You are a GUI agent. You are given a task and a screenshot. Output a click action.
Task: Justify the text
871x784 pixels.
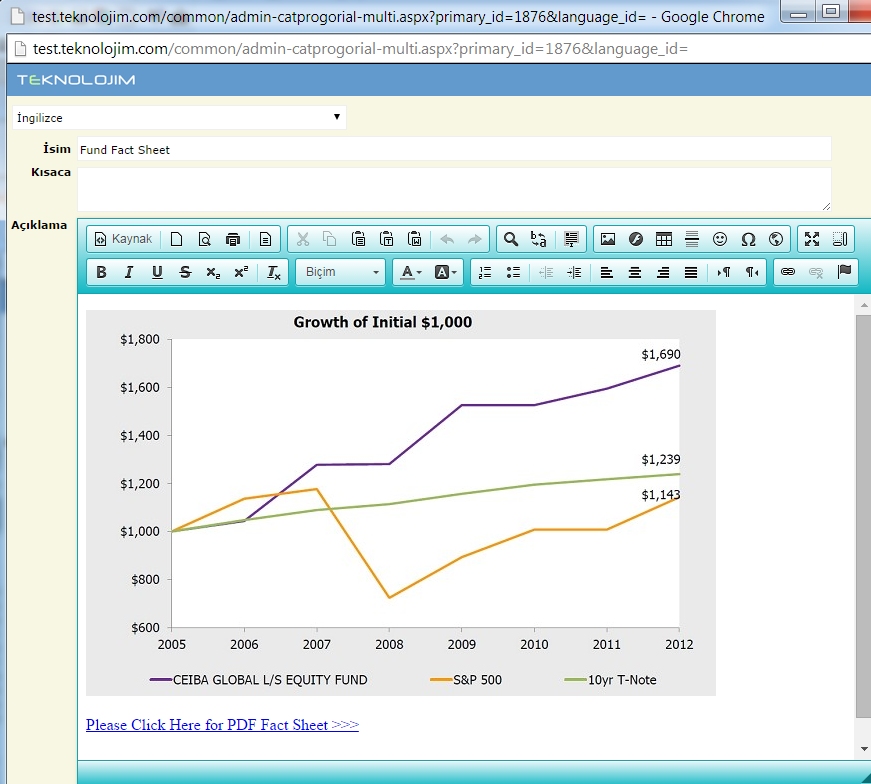[x=690, y=272]
